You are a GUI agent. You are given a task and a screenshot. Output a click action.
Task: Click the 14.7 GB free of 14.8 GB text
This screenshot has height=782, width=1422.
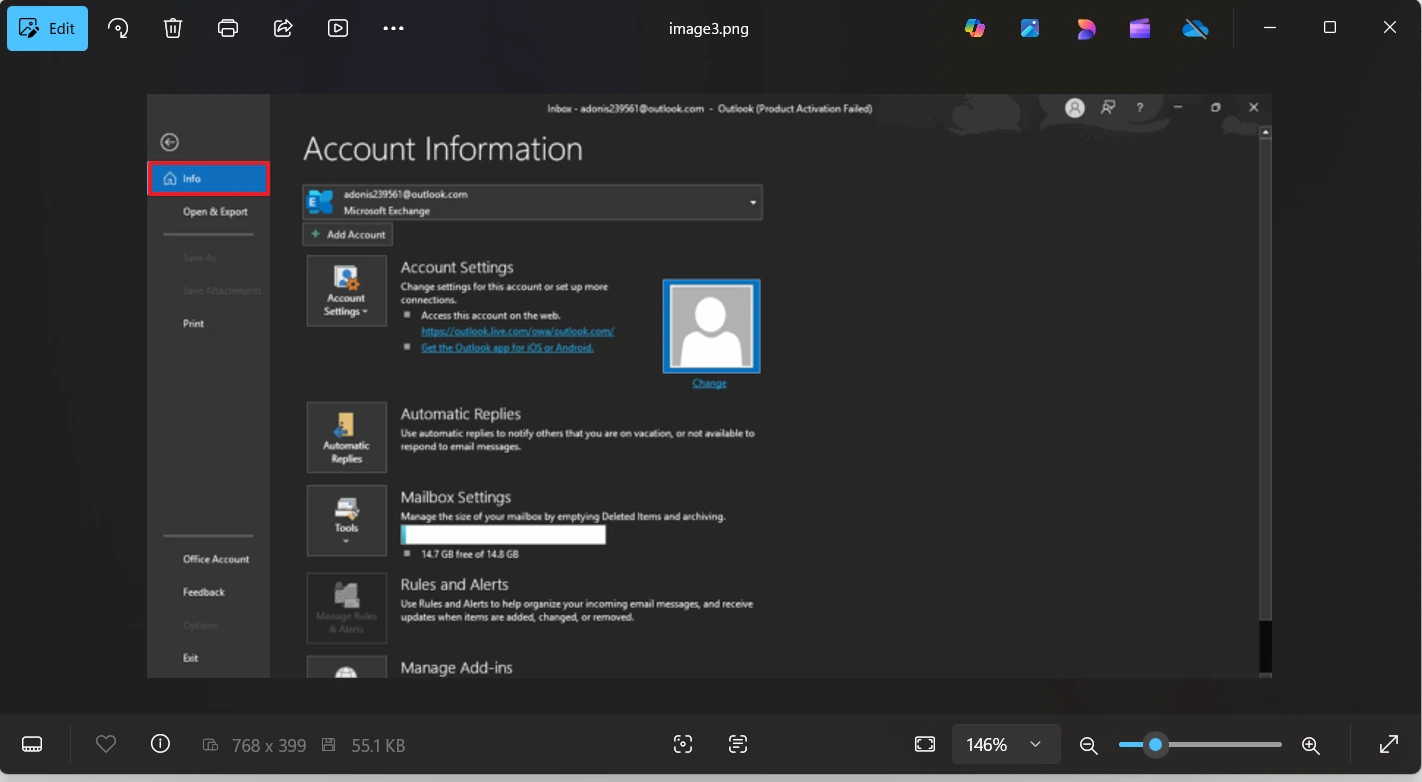pyautogui.click(x=469, y=554)
